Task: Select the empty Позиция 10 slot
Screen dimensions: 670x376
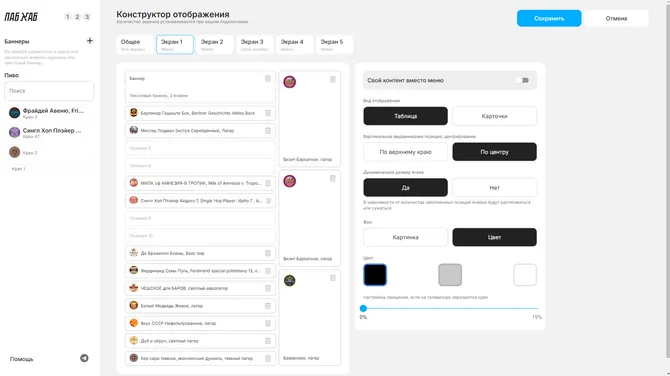Action: pyautogui.click(x=200, y=236)
